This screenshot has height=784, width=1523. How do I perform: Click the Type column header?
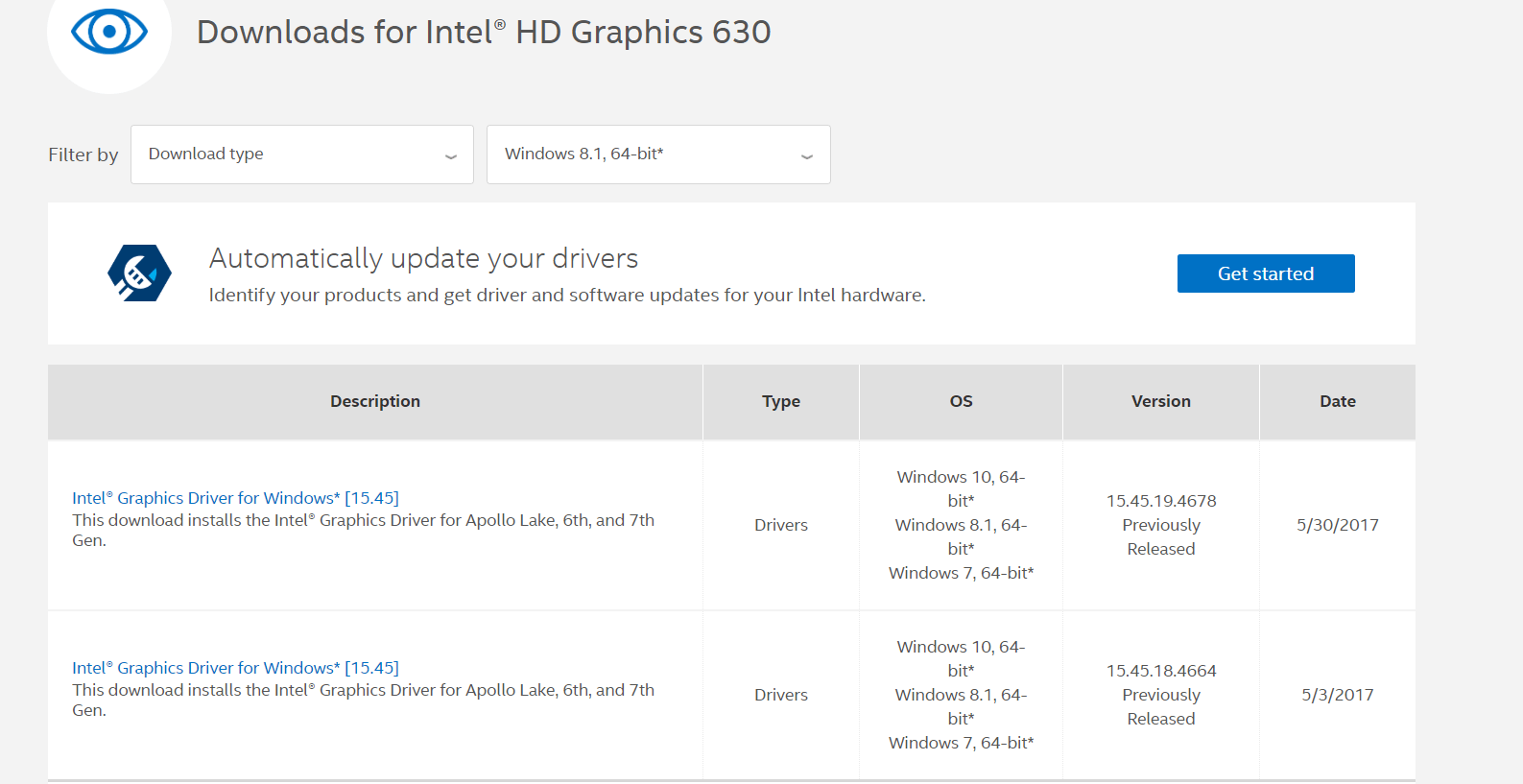coord(780,401)
